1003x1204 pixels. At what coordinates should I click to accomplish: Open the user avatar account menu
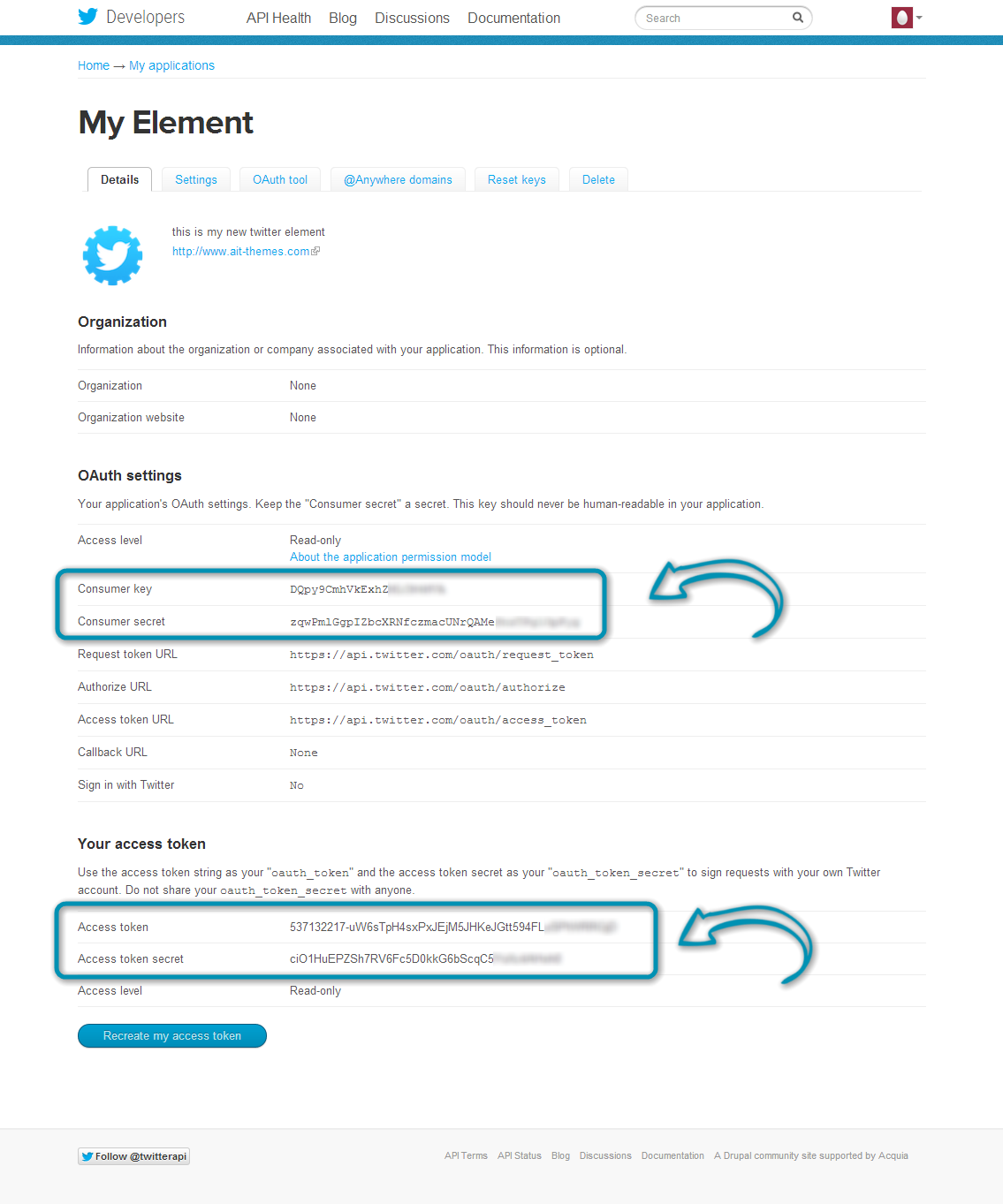pyautogui.click(x=907, y=18)
